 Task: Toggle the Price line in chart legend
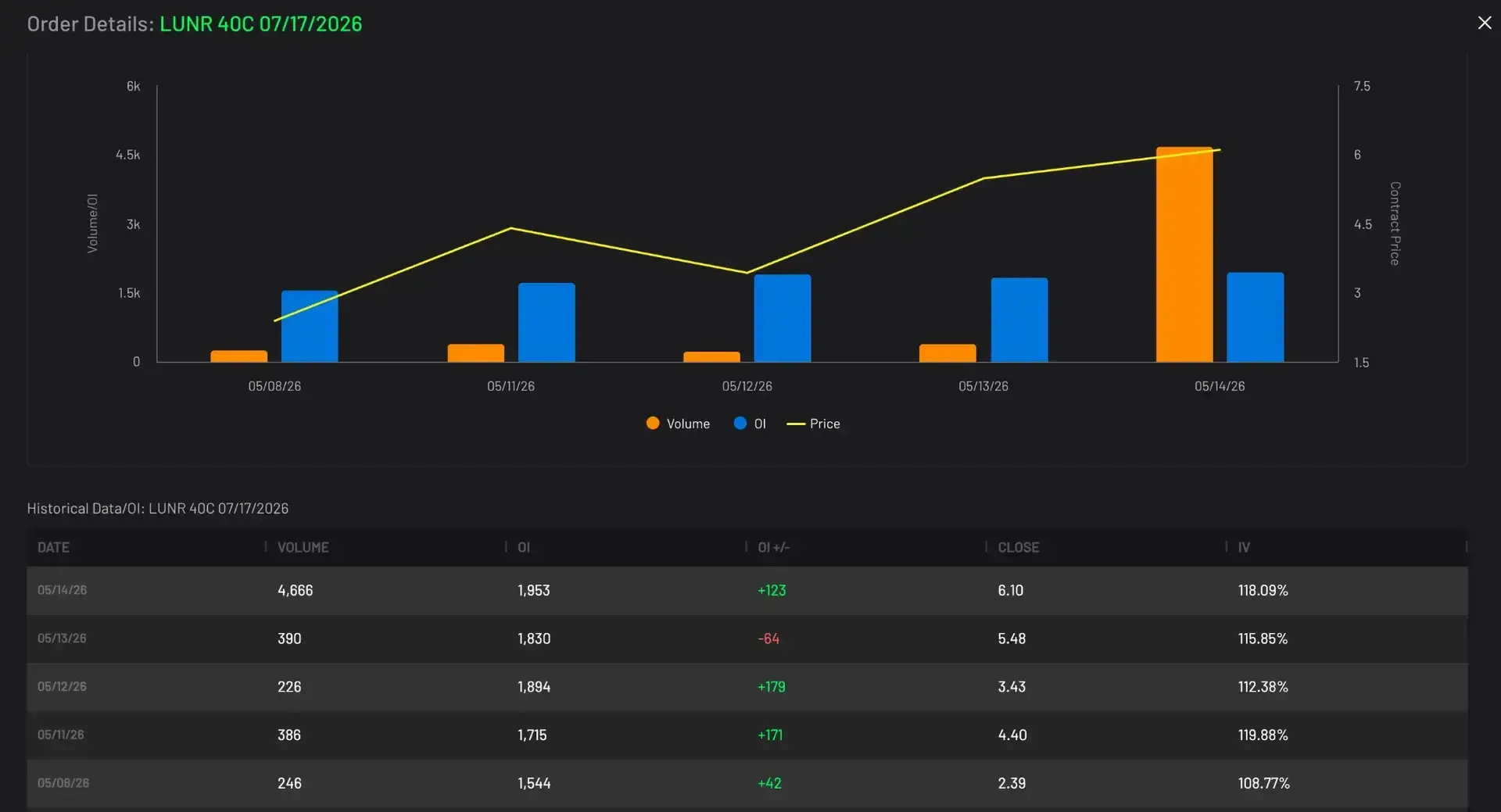coord(813,424)
